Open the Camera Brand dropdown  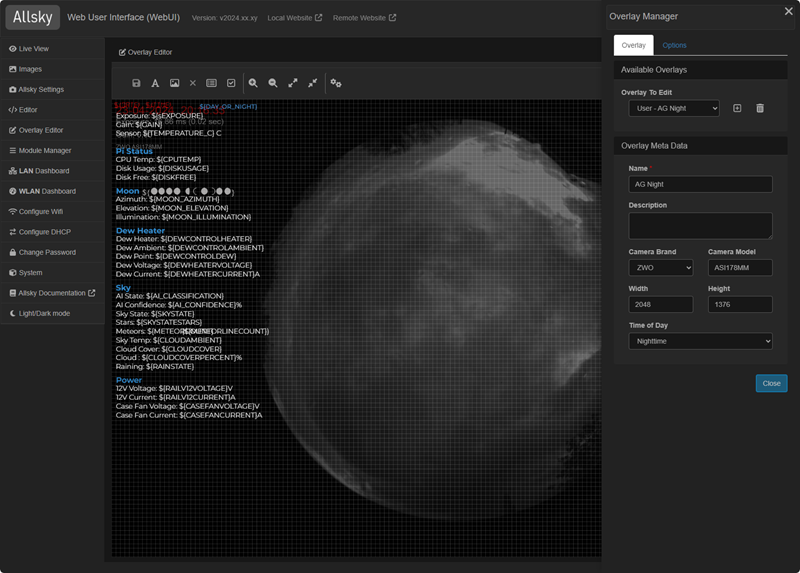click(661, 268)
